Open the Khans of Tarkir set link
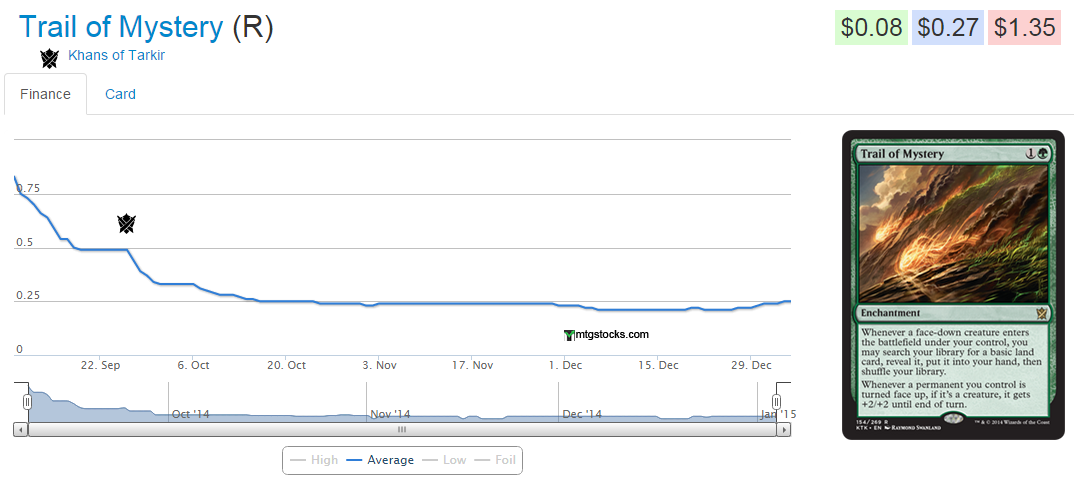This screenshot has width=1074, height=477. [x=116, y=55]
